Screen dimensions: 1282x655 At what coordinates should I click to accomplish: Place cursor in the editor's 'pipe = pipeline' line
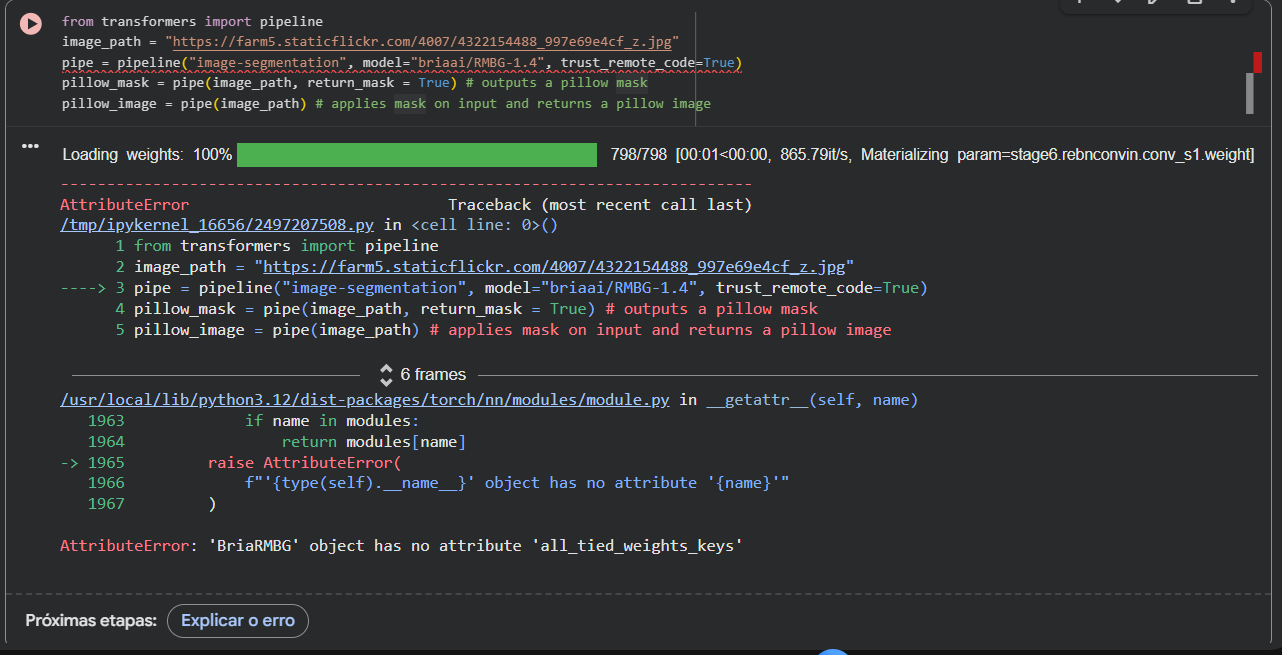pyautogui.click(x=401, y=63)
